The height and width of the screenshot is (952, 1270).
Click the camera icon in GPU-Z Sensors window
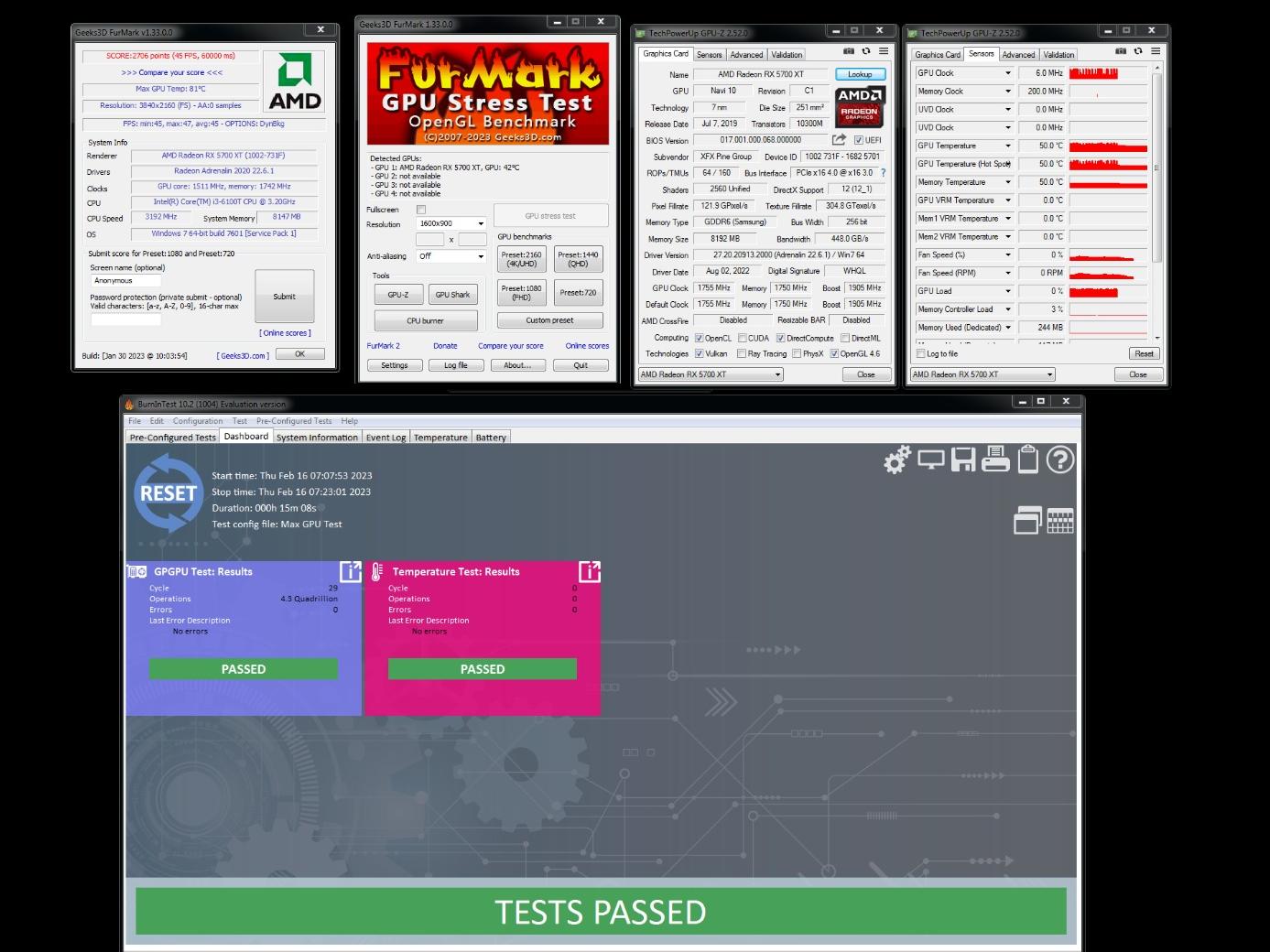(x=1121, y=51)
